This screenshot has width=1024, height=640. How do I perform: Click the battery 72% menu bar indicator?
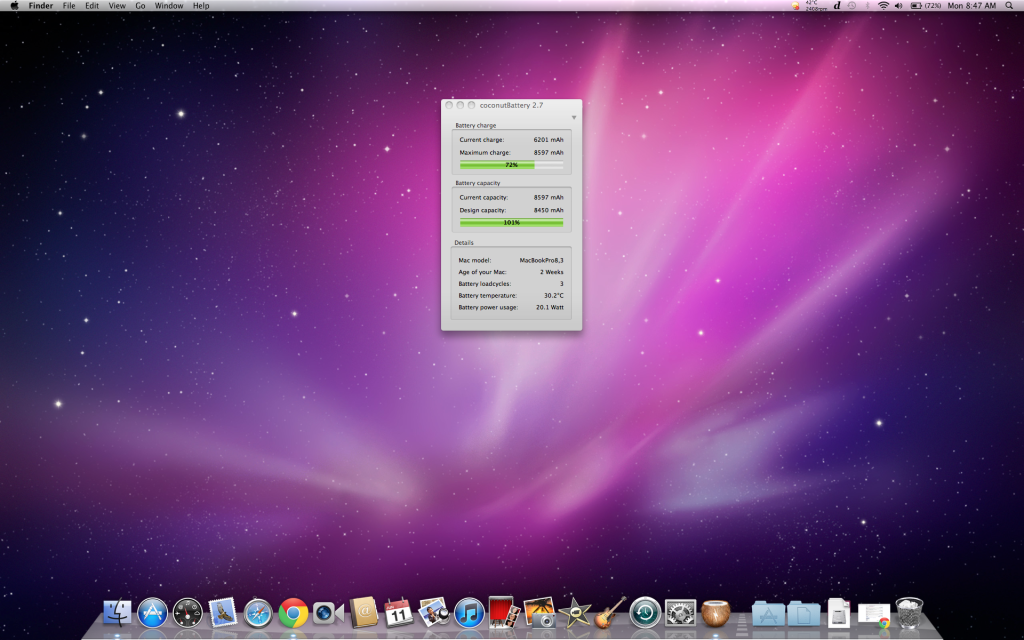point(926,6)
